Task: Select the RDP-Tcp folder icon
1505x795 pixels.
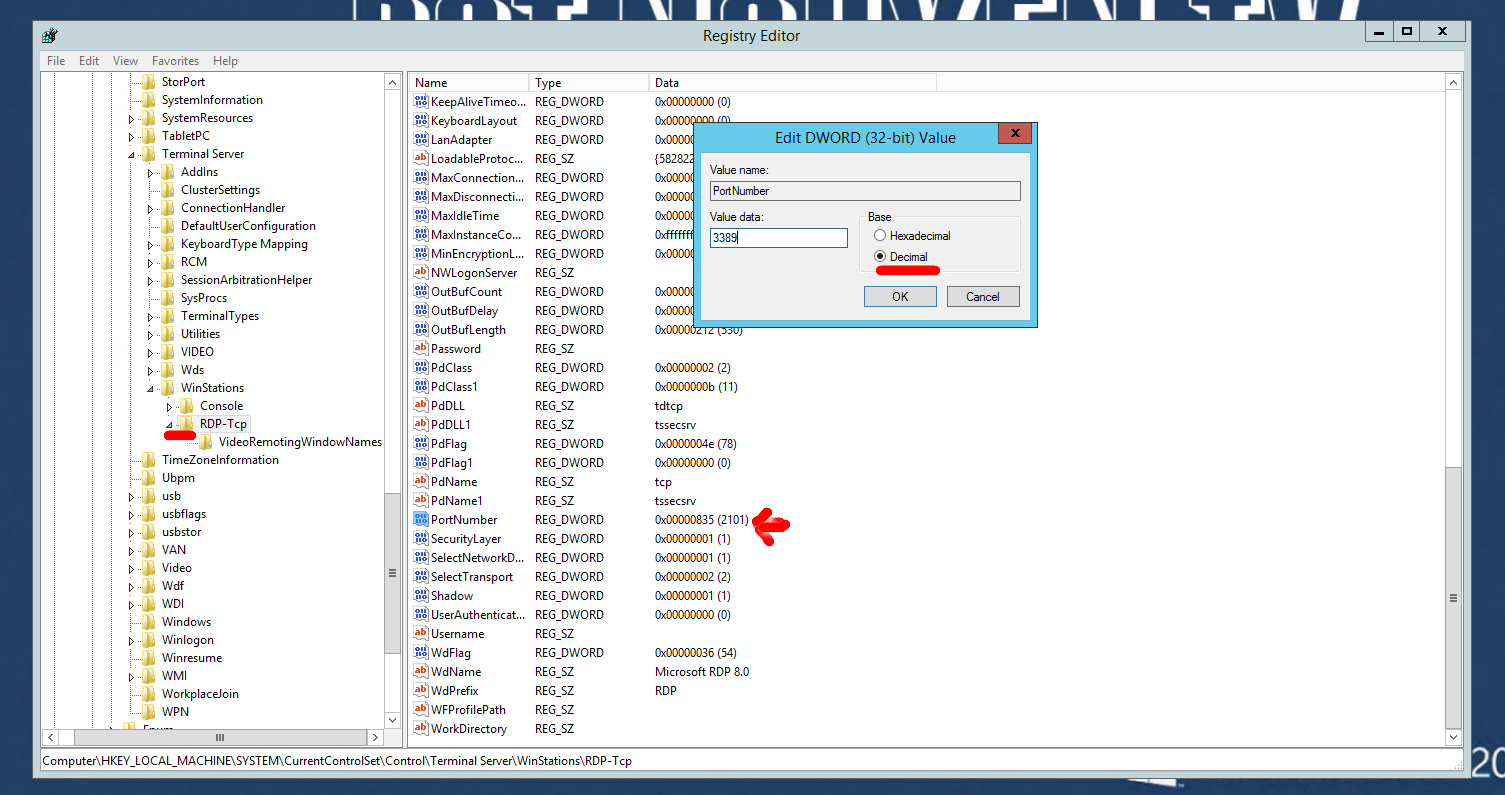Action: pos(187,424)
